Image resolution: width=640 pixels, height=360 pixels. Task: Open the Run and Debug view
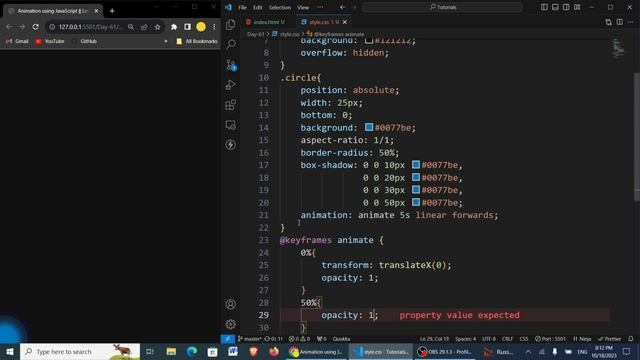pyautogui.click(x=231, y=84)
